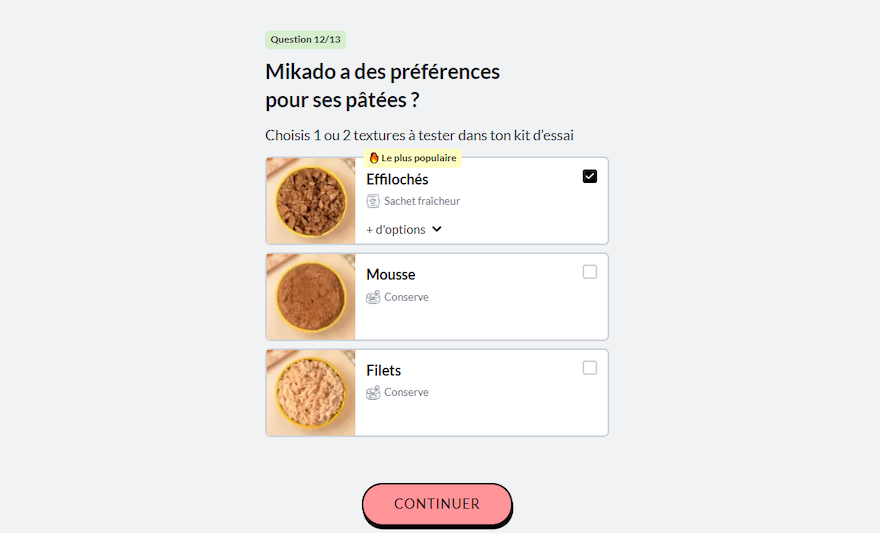Click the flame icon on popular badge
The width and height of the screenshot is (880, 533).
point(374,158)
